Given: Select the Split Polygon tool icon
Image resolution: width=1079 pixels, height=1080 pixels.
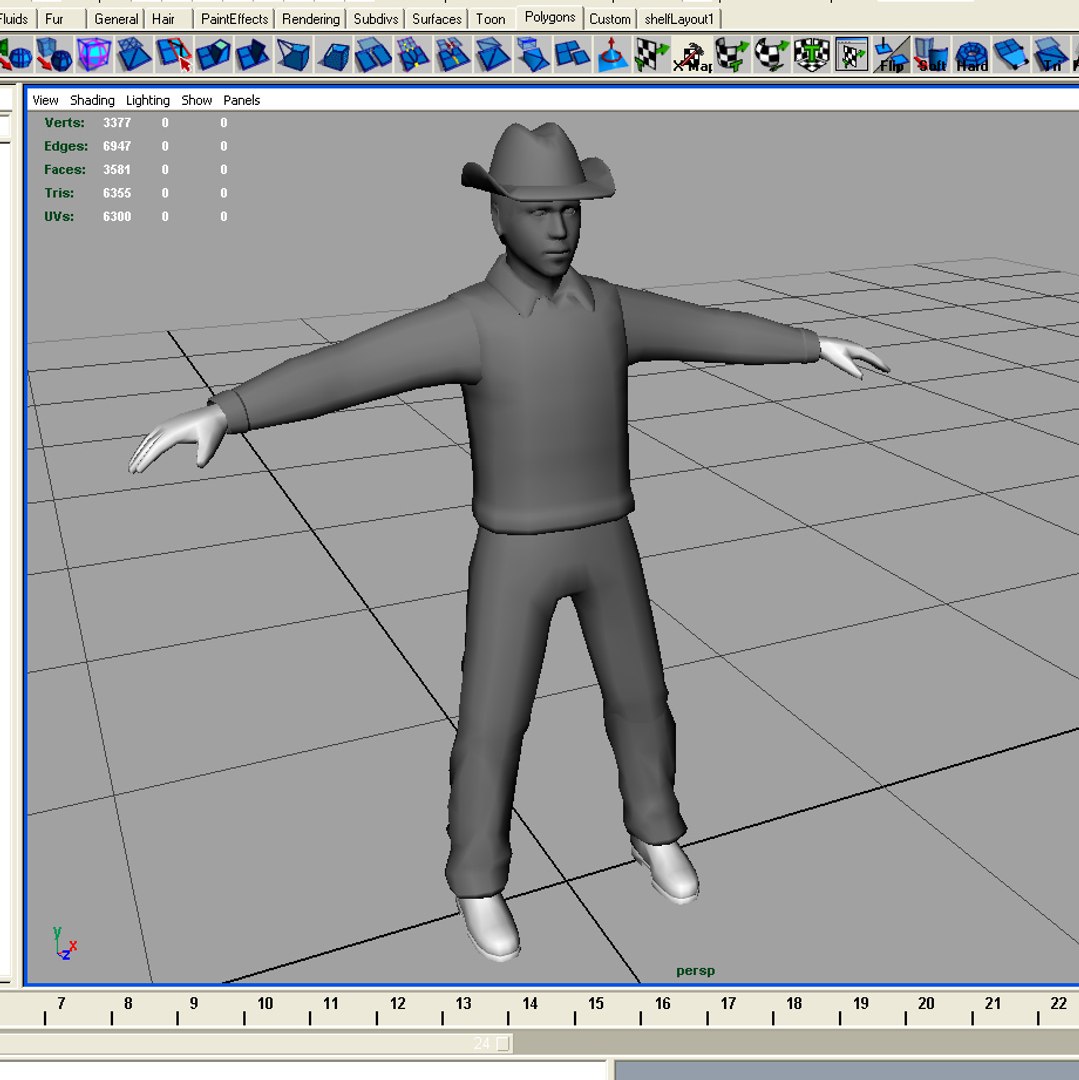Looking at the screenshot, I should (x=174, y=54).
